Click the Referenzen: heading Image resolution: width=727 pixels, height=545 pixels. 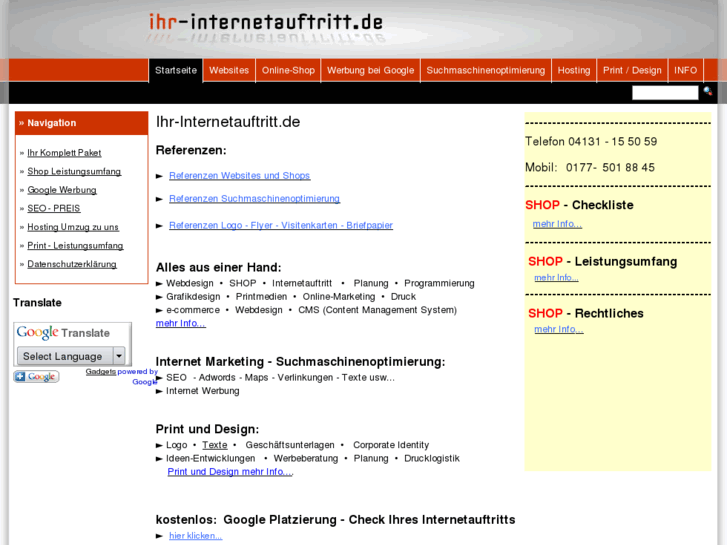click(x=191, y=150)
